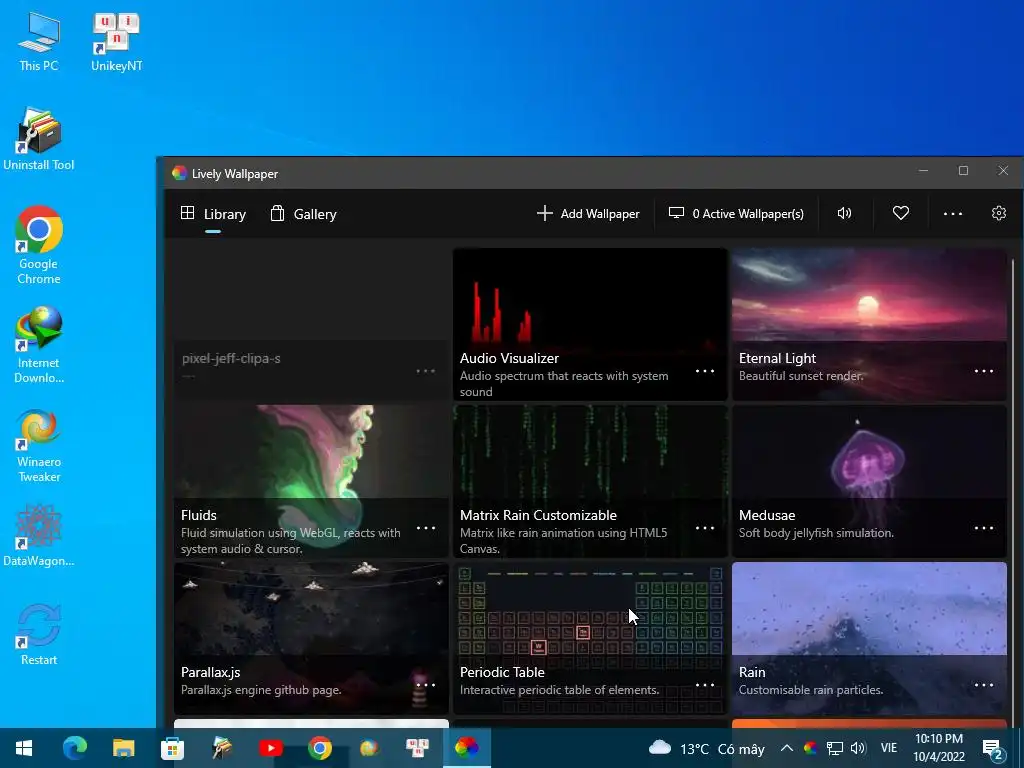The width and height of the screenshot is (1024, 768).
Task: Open Google Chrome from taskbar
Action: pyautogui.click(x=319, y=748)
